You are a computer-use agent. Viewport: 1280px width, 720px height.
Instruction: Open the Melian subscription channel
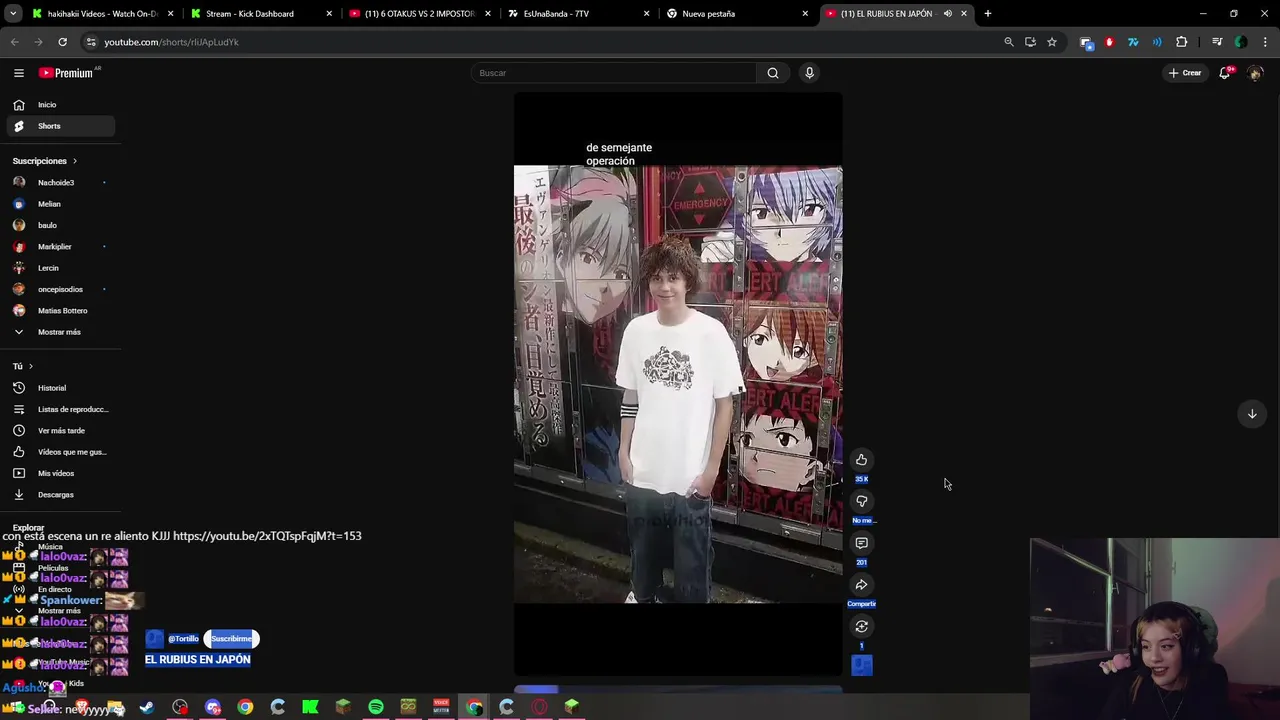pos(61,204)
